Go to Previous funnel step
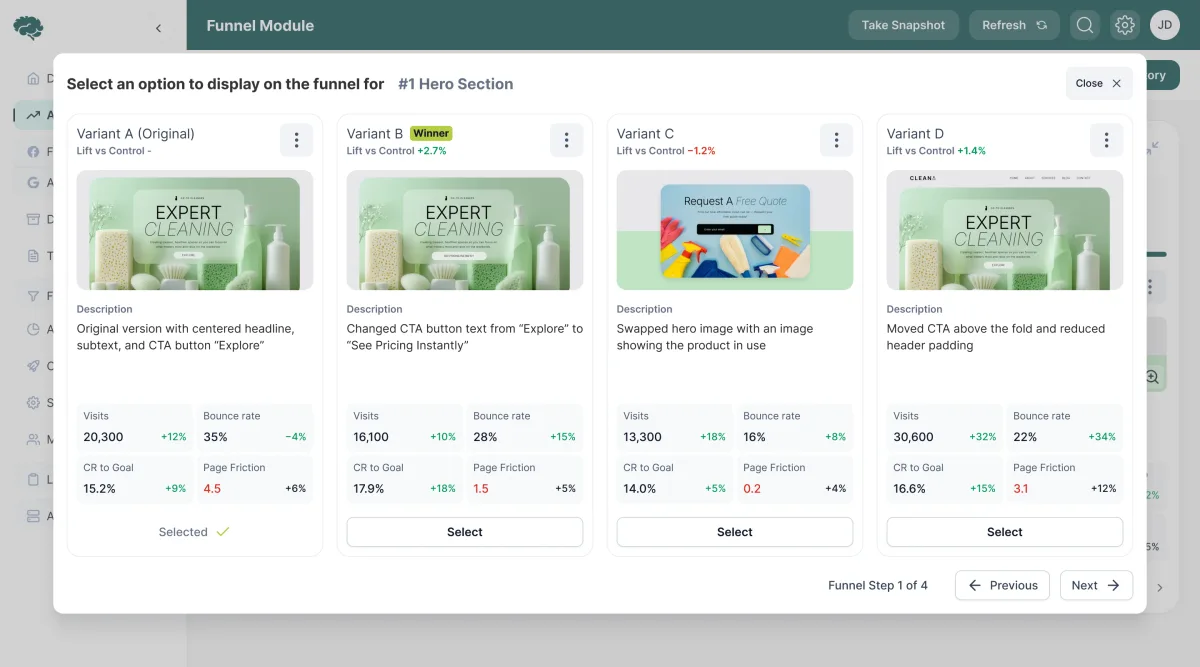The width and height of the screenshot is (1200, 667). tap(1003, 585)
